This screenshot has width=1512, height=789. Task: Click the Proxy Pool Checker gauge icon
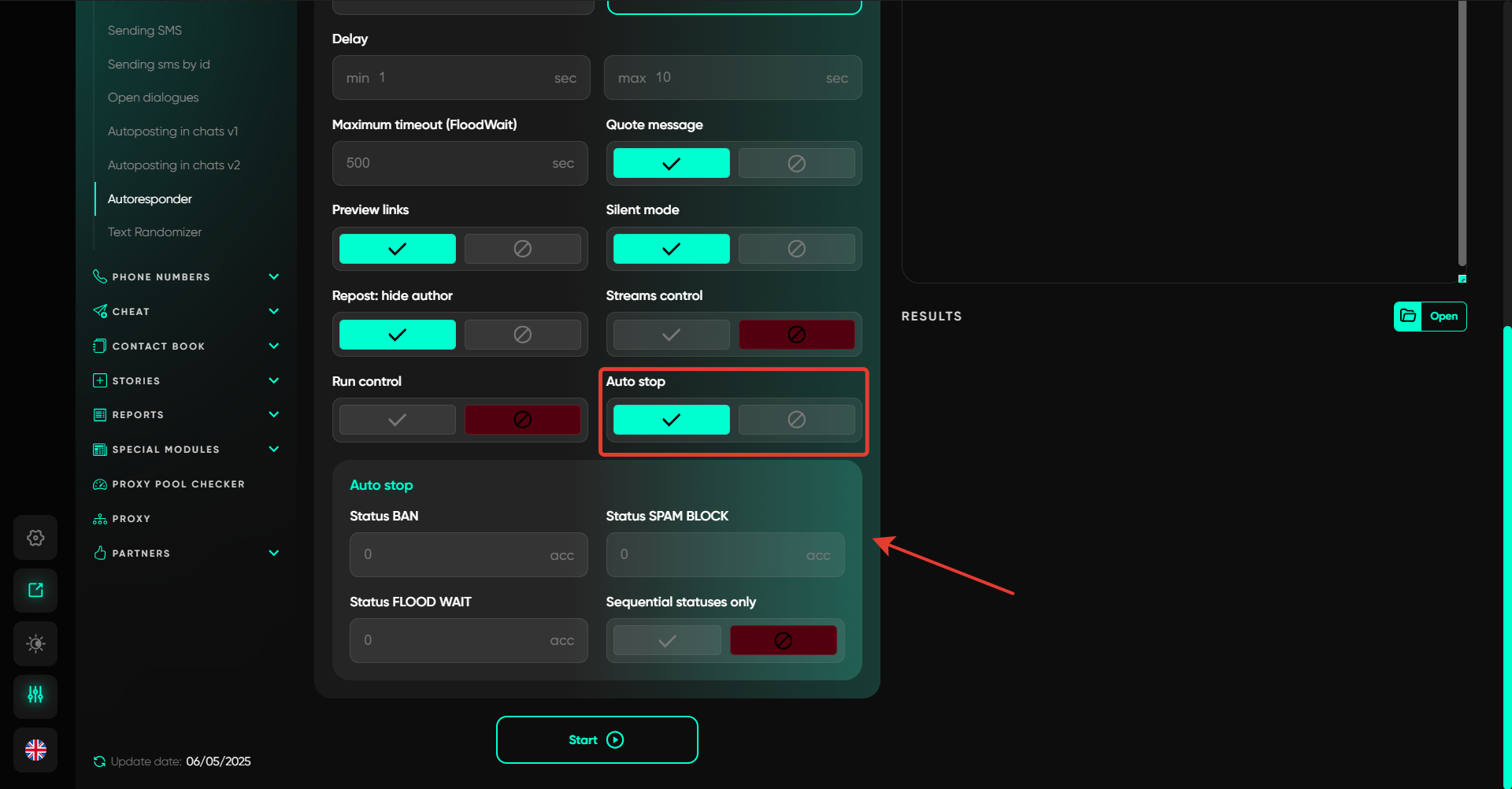(100, 484)
